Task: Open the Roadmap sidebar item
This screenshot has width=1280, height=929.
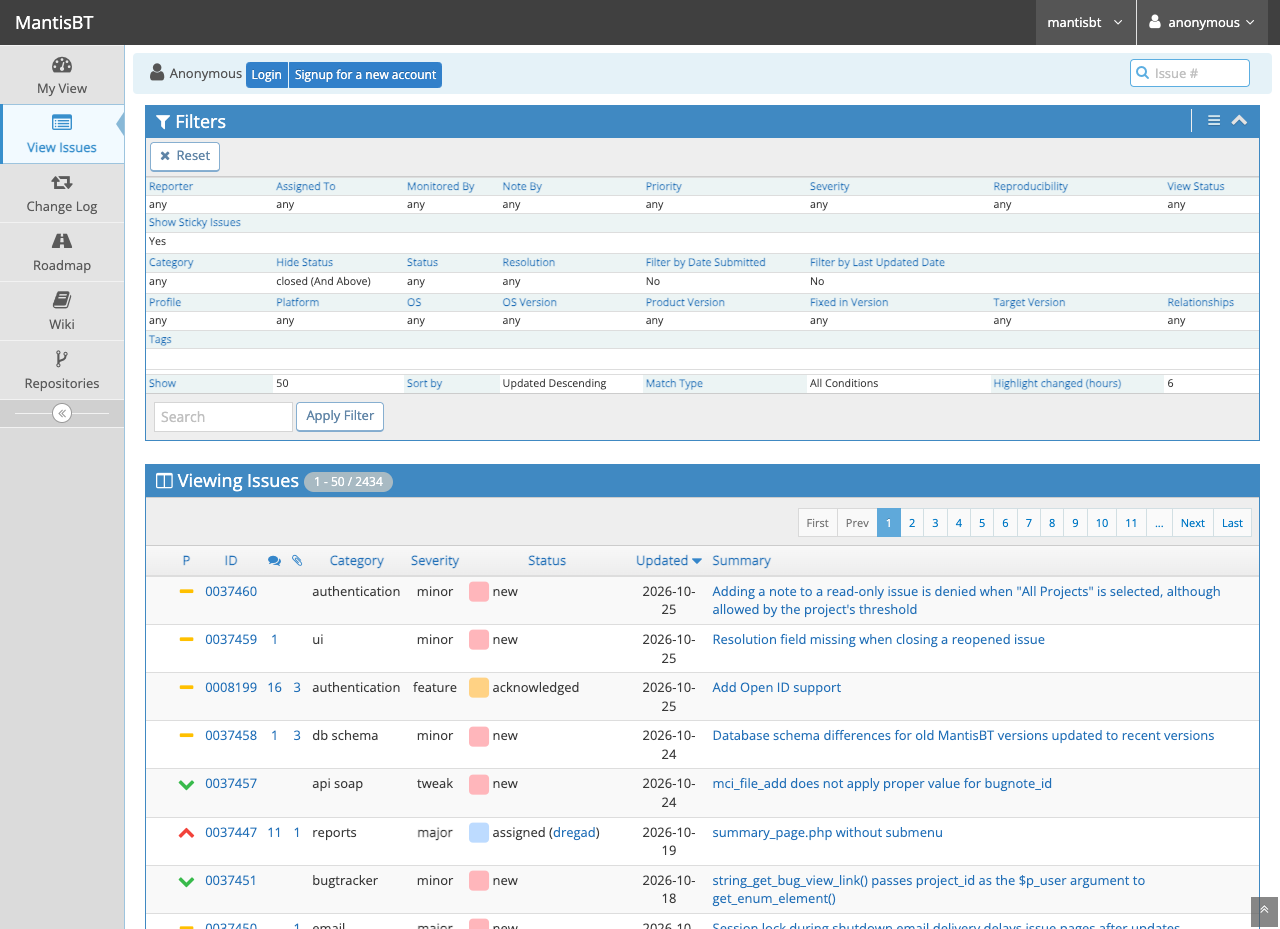Action: coord(62,252)
